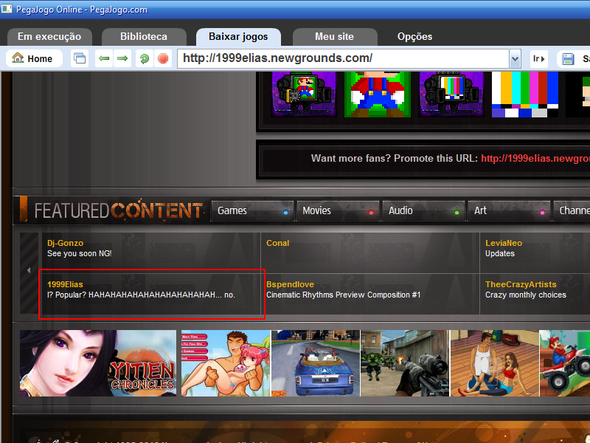Open the Games category in Featured Content
This screenshot has height=443, width=590.
pos(252,211)
